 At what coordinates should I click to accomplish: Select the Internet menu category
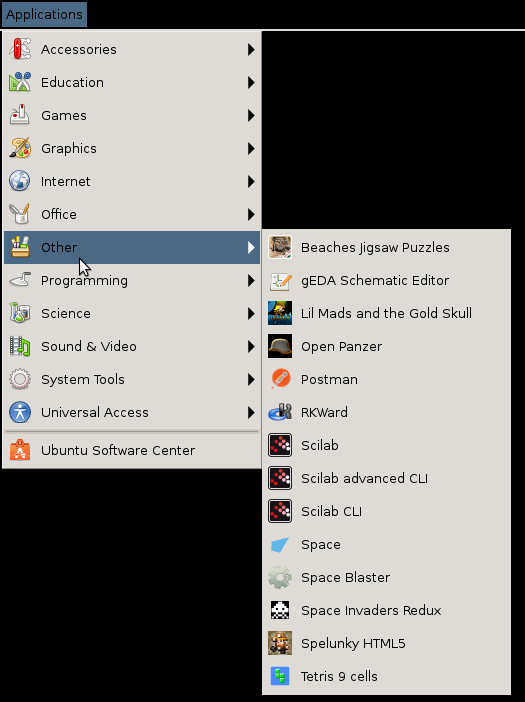click(x=132, y=181)
